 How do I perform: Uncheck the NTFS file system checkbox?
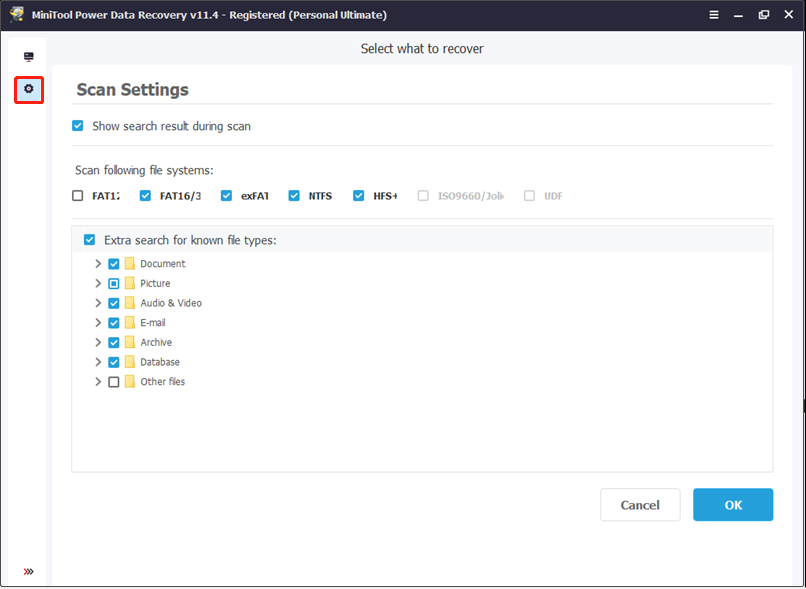click(294, 196)
